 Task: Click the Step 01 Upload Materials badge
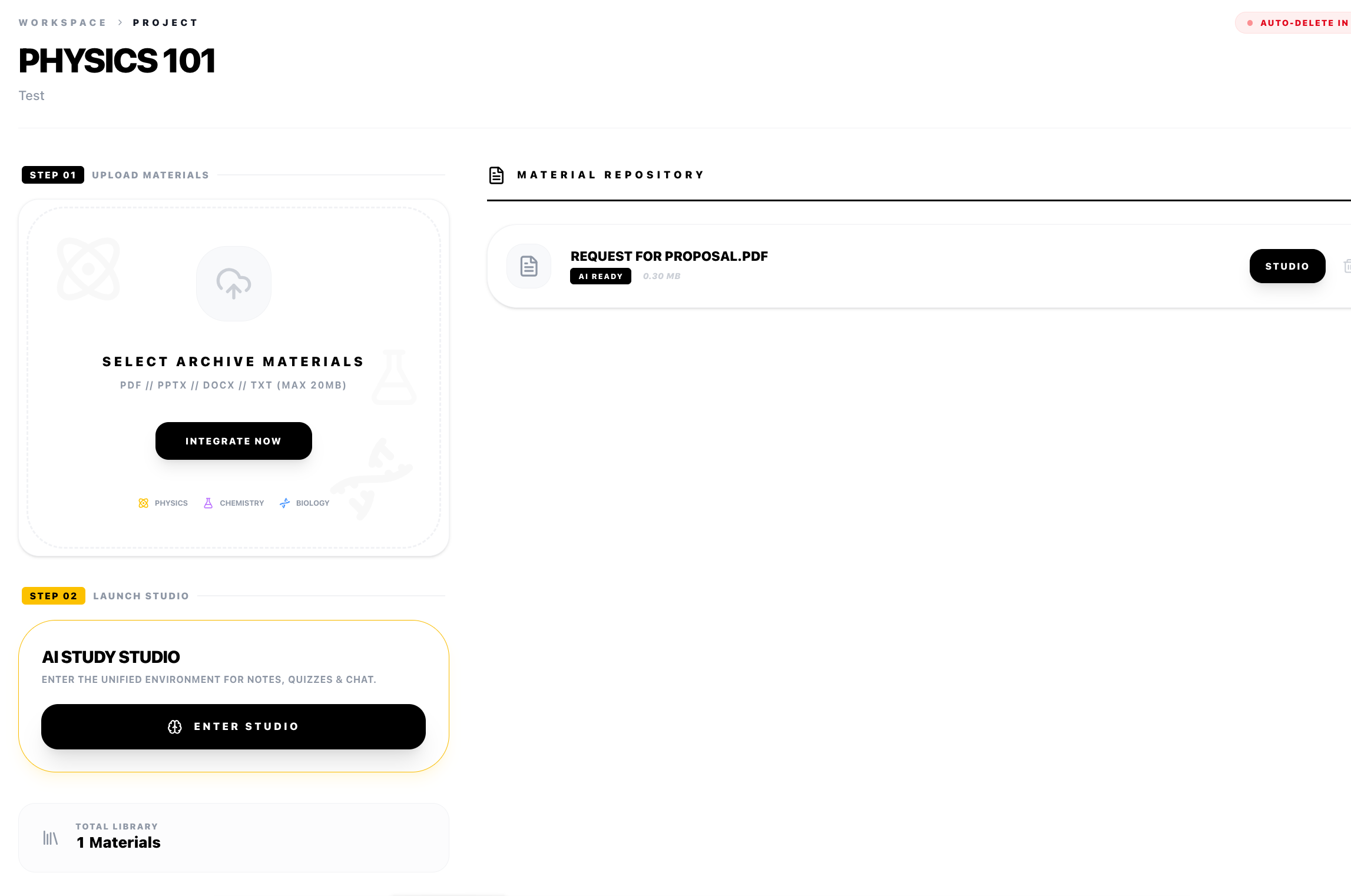point(52,175)
